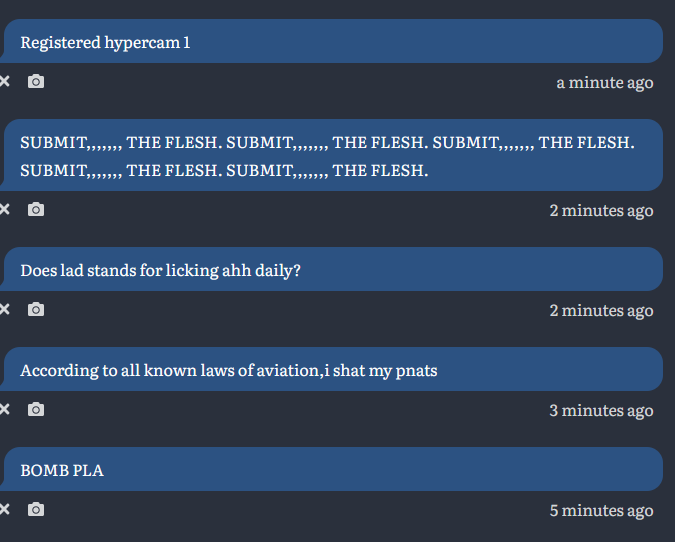Open the "2 minutes ago" timestamp below the SUBMIT message

pyautogui.click(x=601, y=210)
